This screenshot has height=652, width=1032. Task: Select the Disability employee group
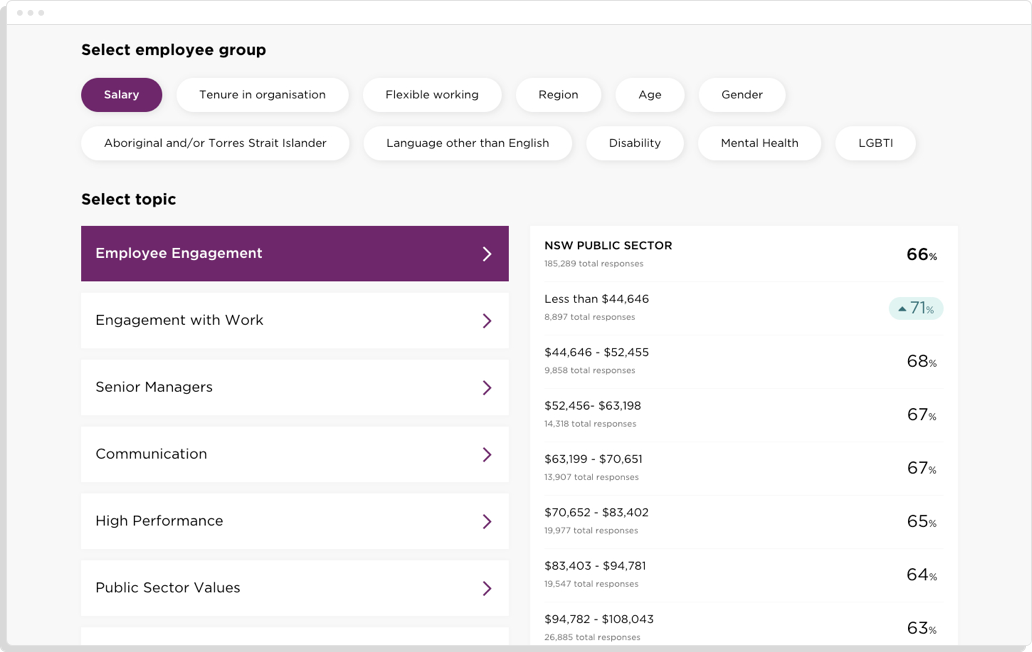click(x=635, y=143)
